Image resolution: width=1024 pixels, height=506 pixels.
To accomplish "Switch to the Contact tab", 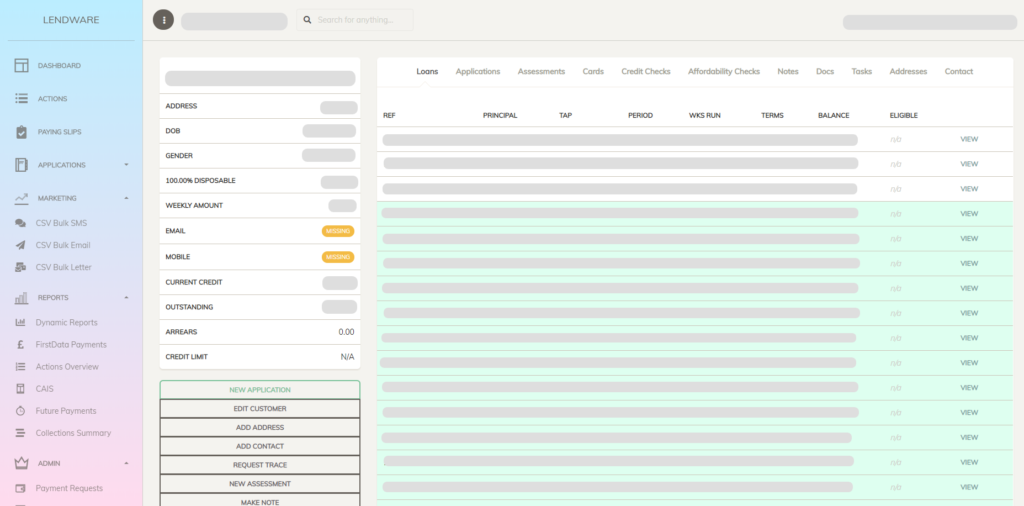I will coord(959,72).
